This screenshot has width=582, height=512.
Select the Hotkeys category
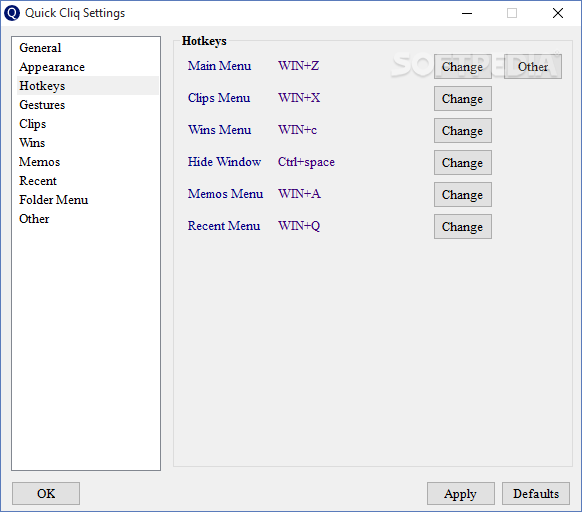pos(88,86)
